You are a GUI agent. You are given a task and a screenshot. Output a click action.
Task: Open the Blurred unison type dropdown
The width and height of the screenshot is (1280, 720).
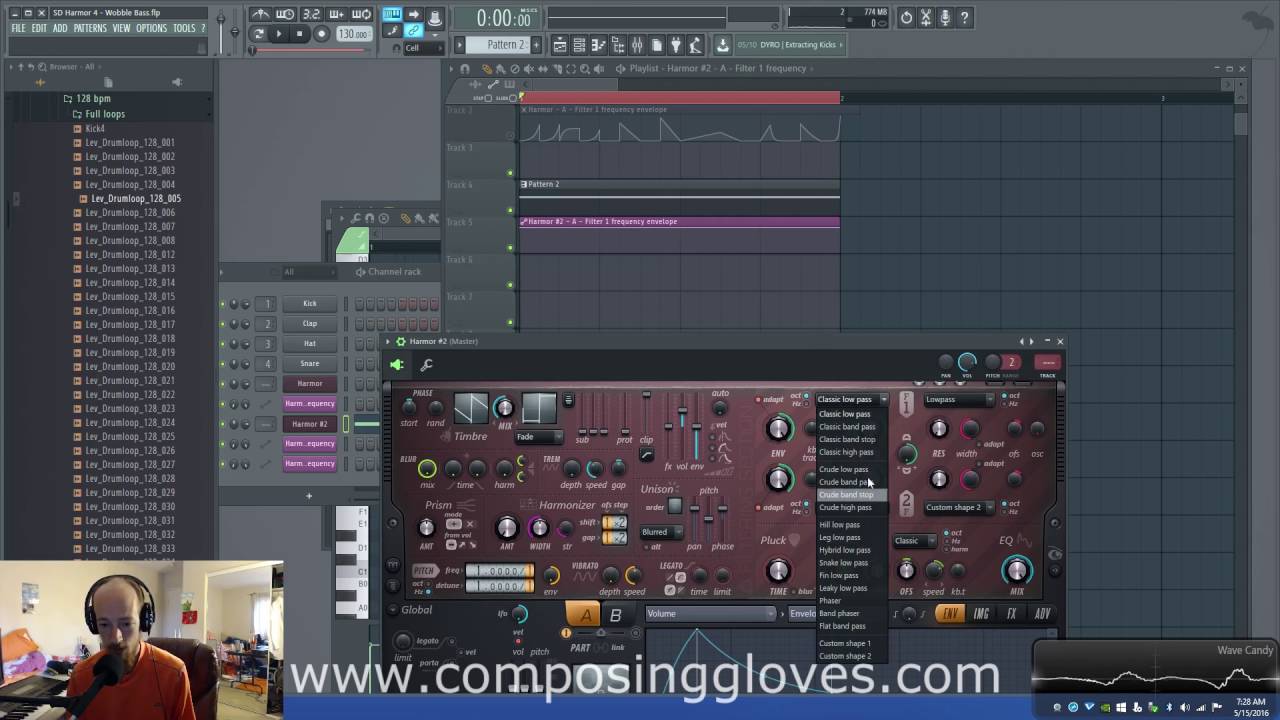pyautogui.click(x=662, y=532)
